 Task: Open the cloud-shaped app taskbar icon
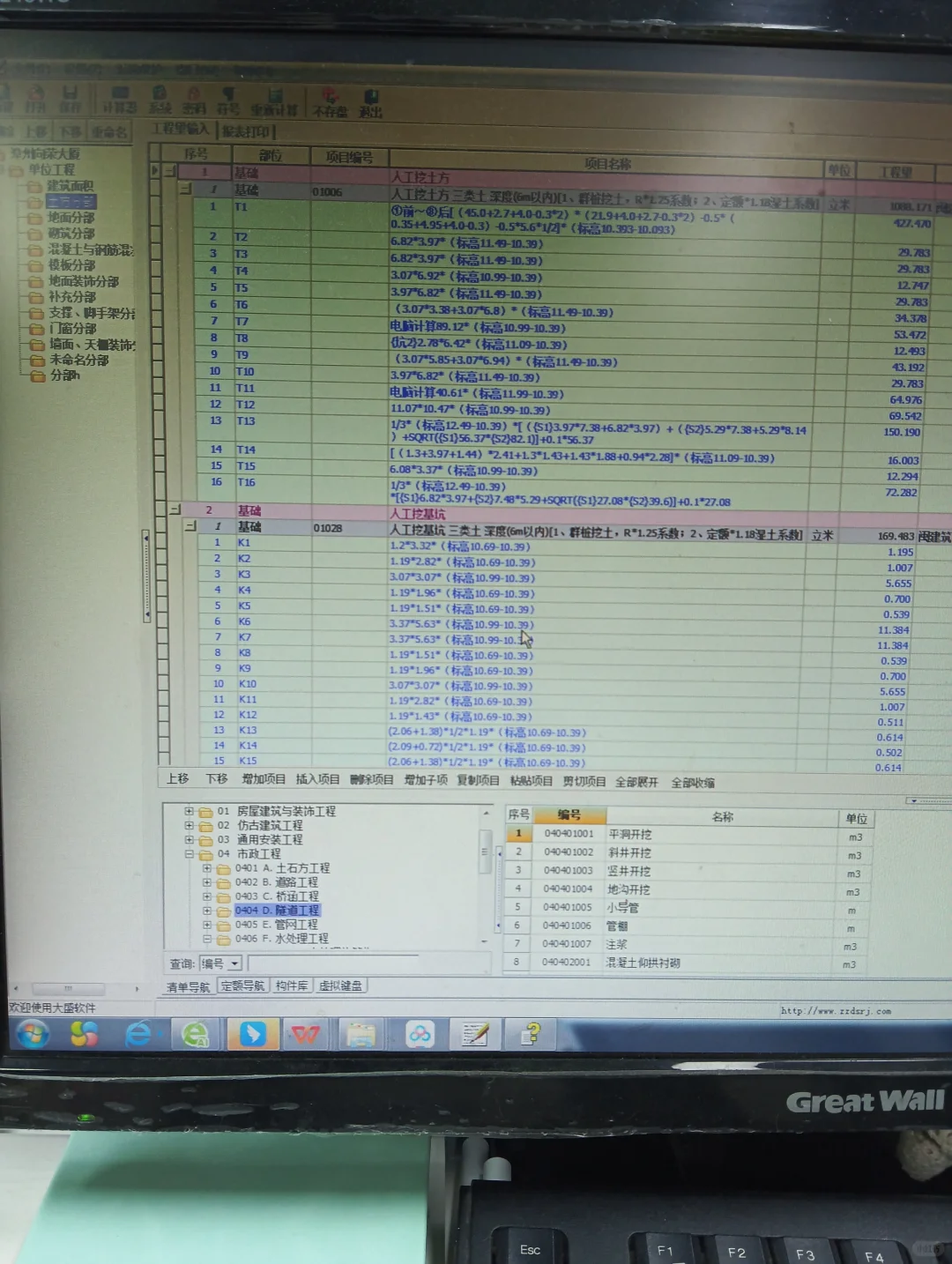point(420,1033)
